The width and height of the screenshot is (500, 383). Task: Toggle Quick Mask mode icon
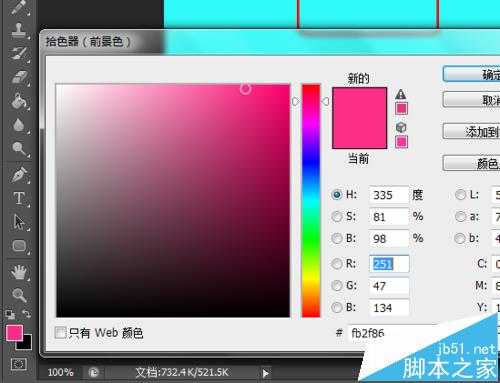click(x=18, y=364)
